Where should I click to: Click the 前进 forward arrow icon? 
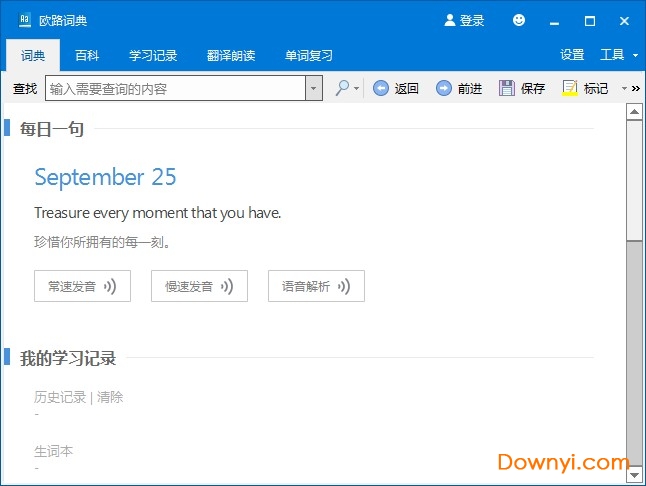pos(444,88)
